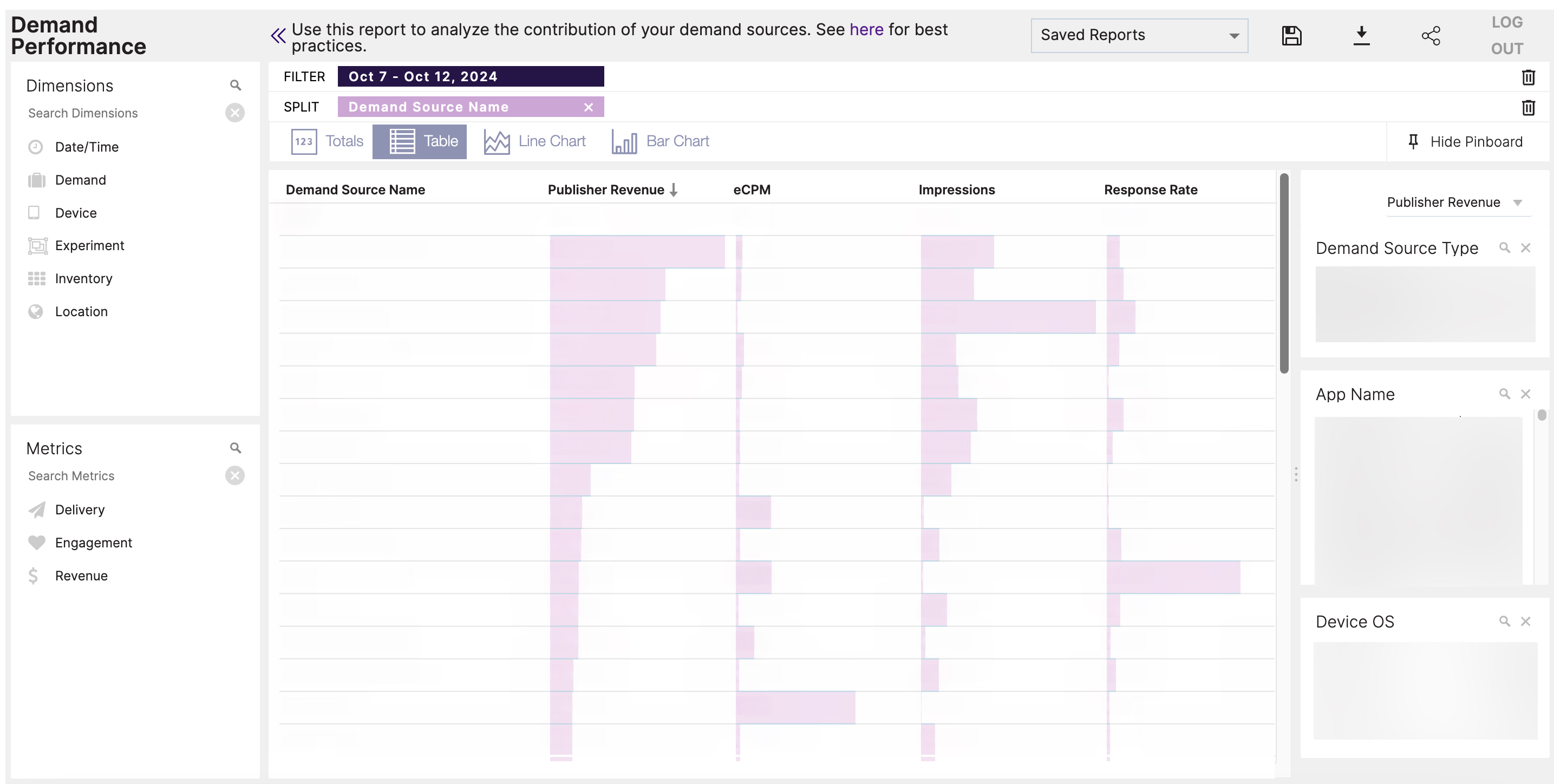This screenshot has width=1554, height=784.
Task: Click the App Name pin scrollbar
Action: tap(1542, 415)
